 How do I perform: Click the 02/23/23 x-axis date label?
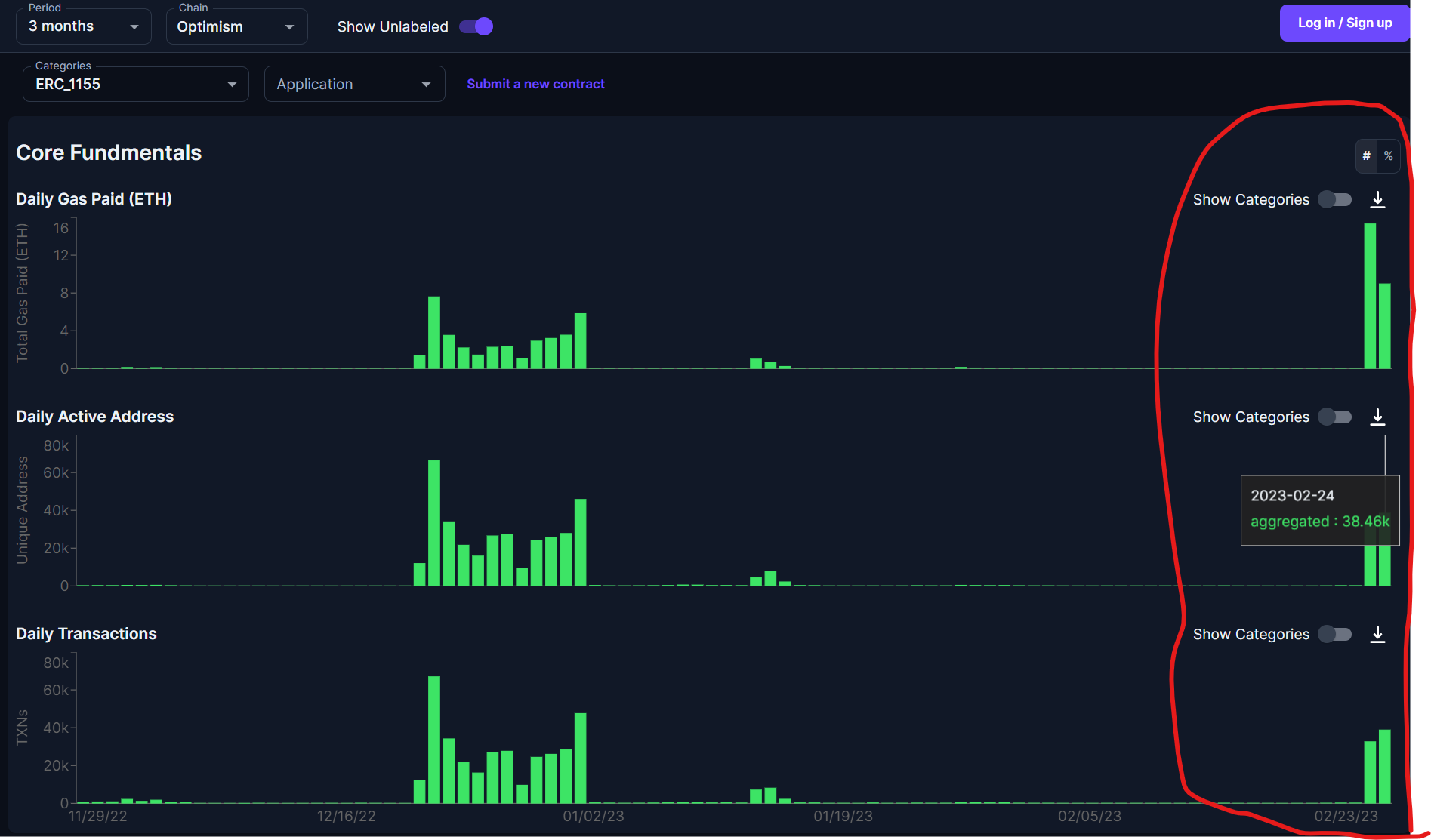pyautogui.click(x=1346, y=816)
